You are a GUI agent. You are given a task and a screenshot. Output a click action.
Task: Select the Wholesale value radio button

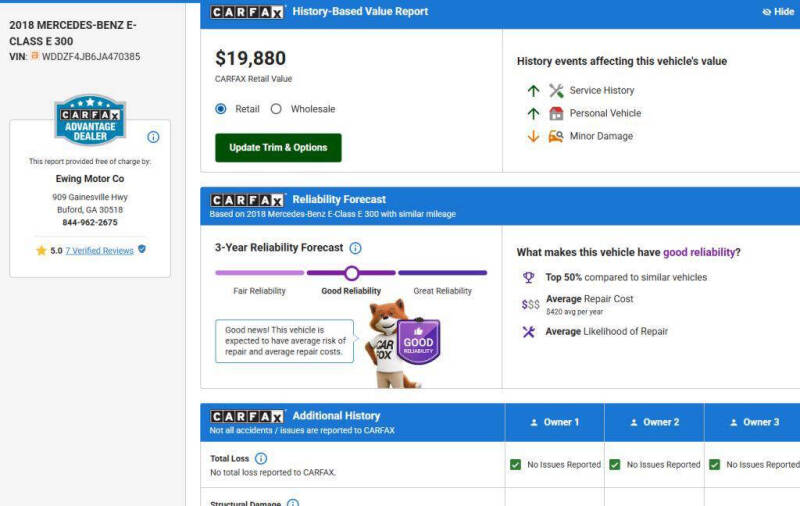coord(276,109)
